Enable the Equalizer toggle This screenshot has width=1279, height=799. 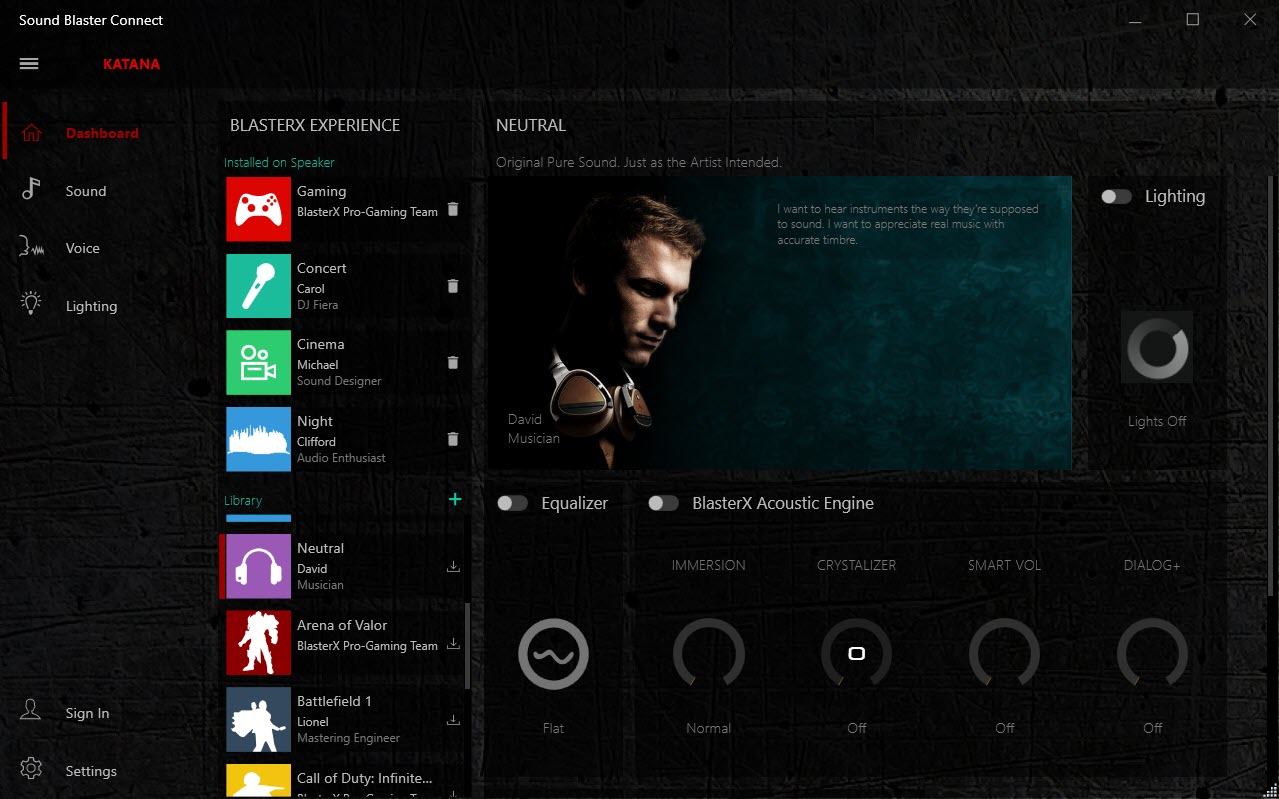(x=512, y=503)
